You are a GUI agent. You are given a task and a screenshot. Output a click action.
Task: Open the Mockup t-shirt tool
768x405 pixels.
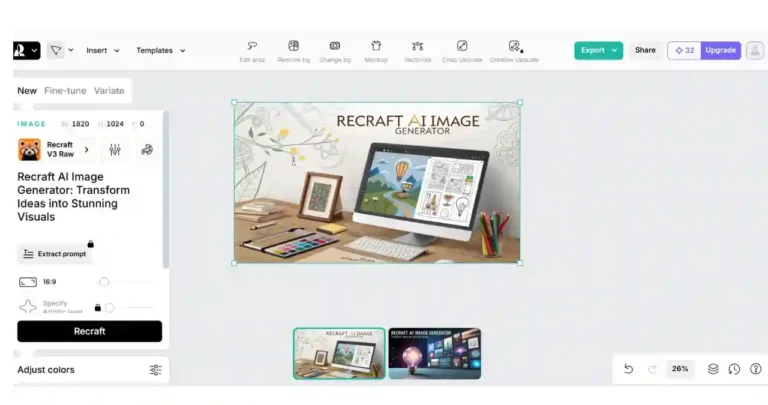click(x=376, y=51)
